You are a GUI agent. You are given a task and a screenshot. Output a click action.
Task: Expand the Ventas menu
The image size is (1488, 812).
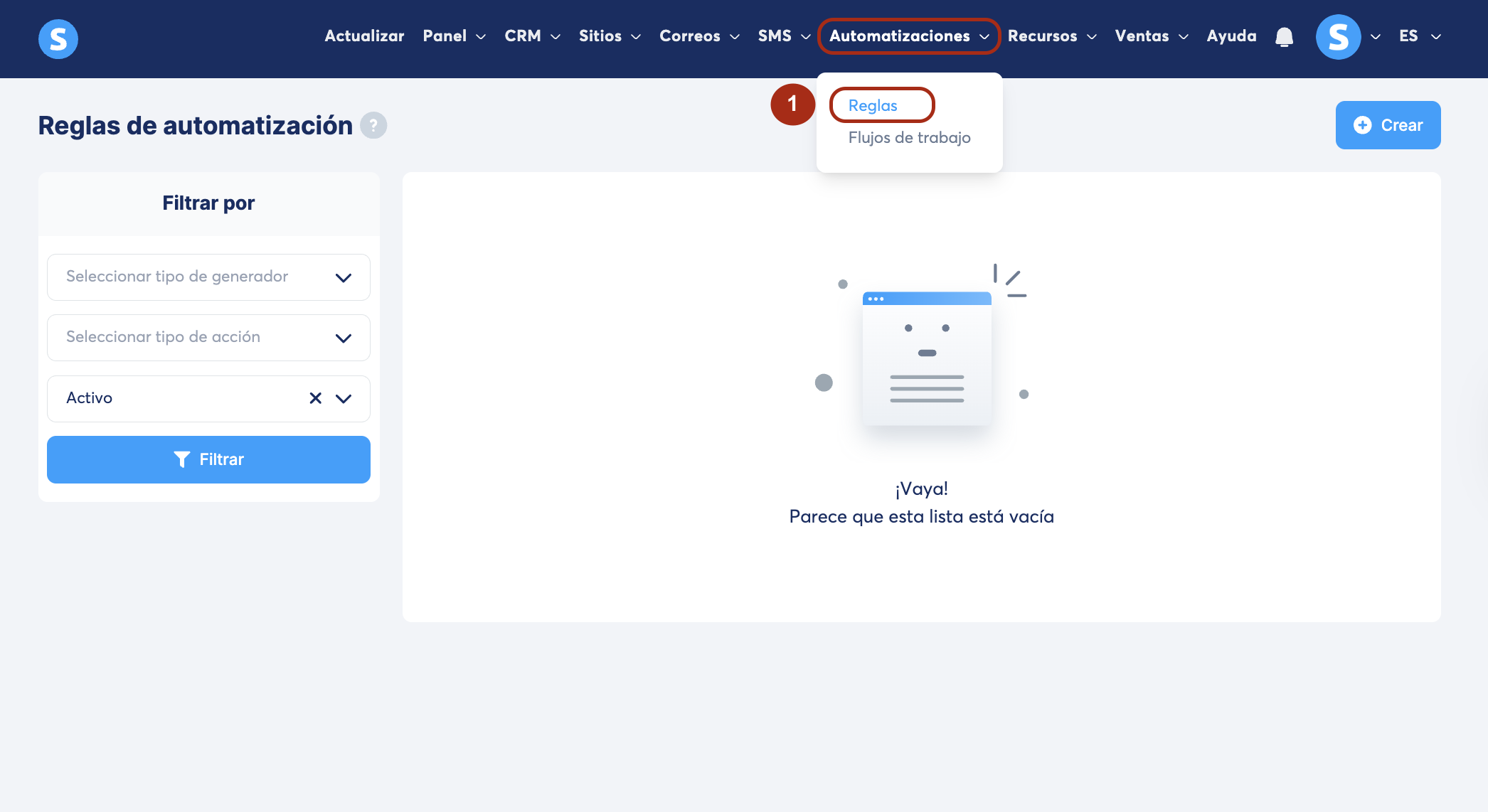pos(1151,36)
